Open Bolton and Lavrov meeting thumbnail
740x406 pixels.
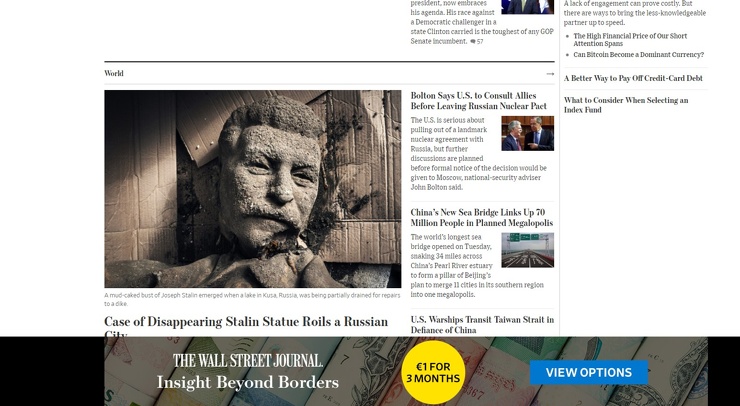coord(528,133)
